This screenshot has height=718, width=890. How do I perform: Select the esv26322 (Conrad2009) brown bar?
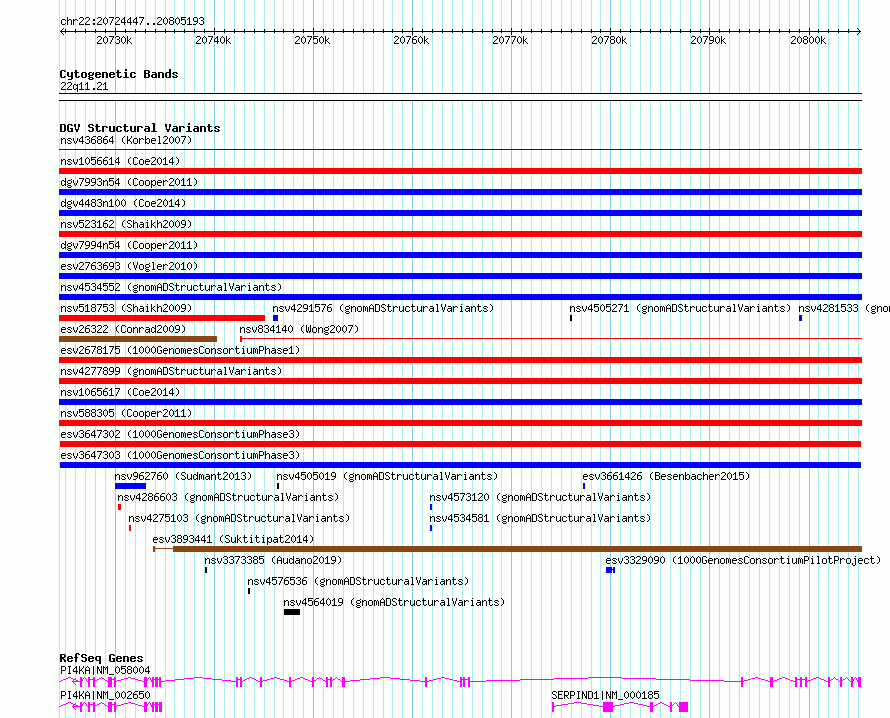point(138,339)
